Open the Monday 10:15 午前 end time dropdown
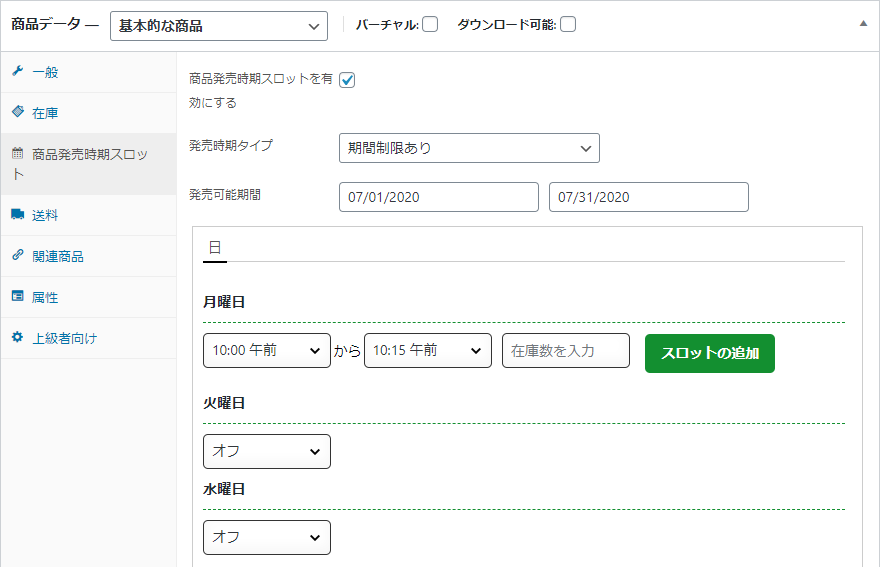This screenshot has width=880, height=567. (x=428, y=350)
